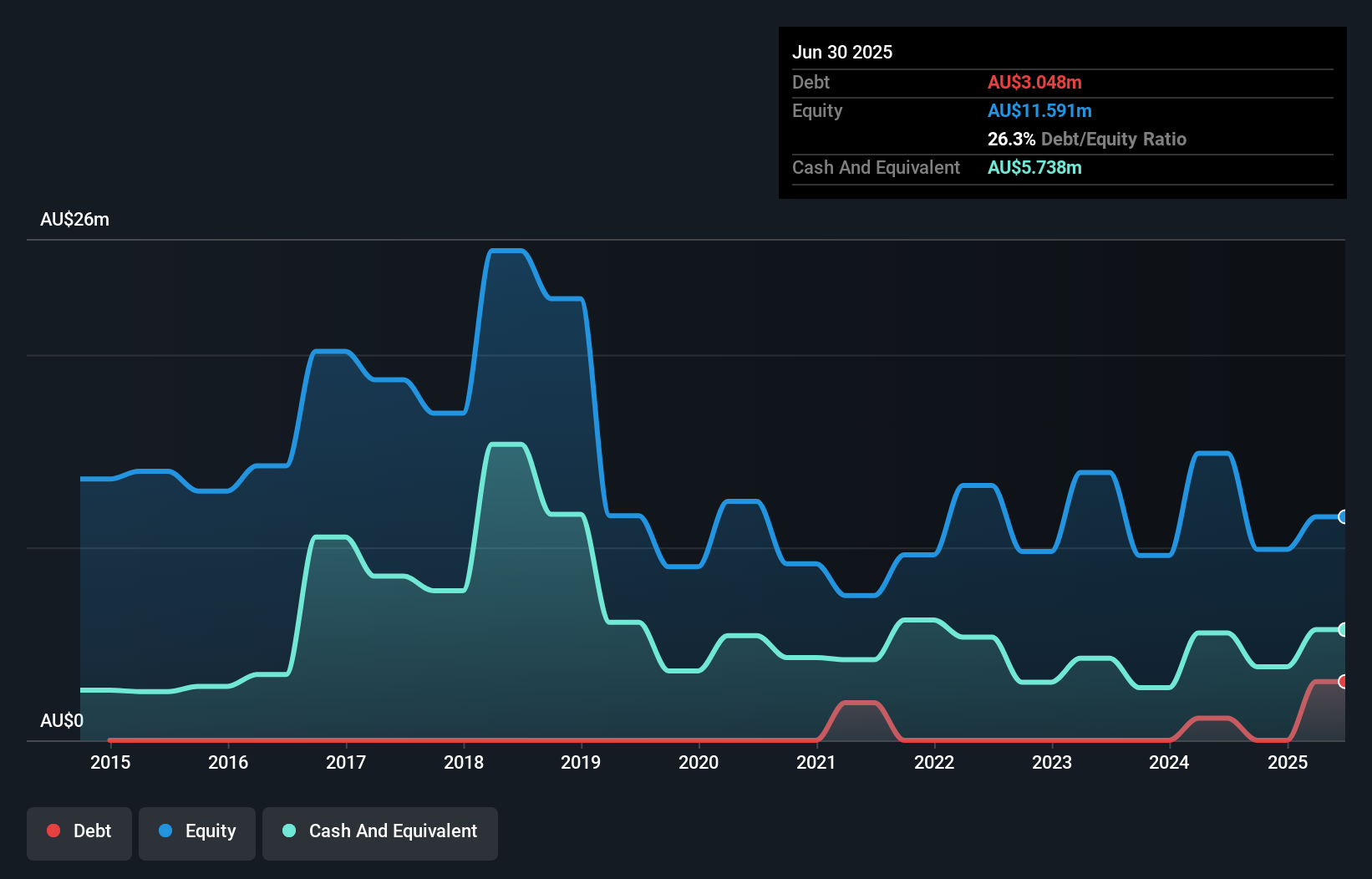Click the blue Equity legend dot
Viewport: 1372px width, 879px height.
tap(165, 831)
